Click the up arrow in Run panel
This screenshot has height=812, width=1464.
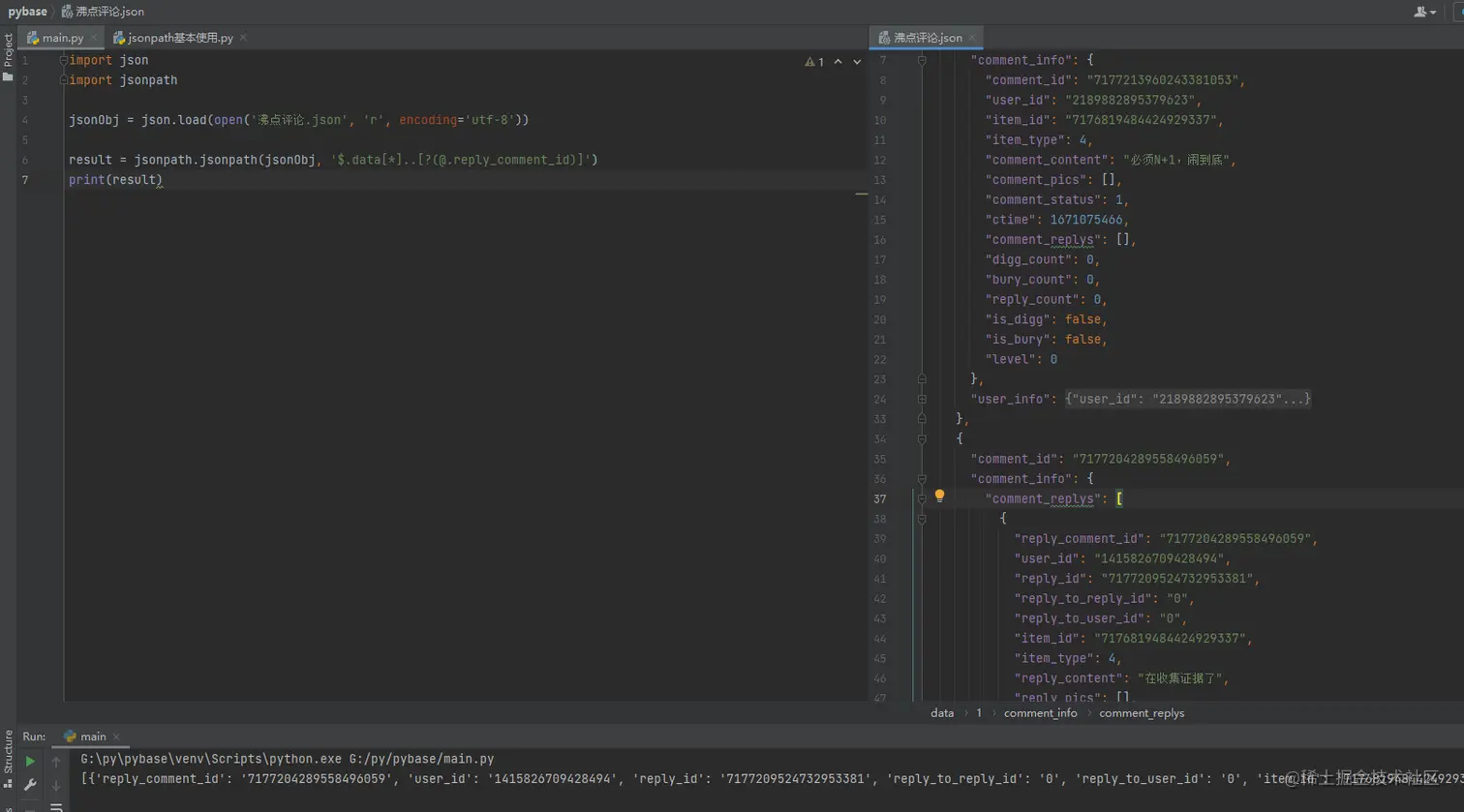click(56, 762)
